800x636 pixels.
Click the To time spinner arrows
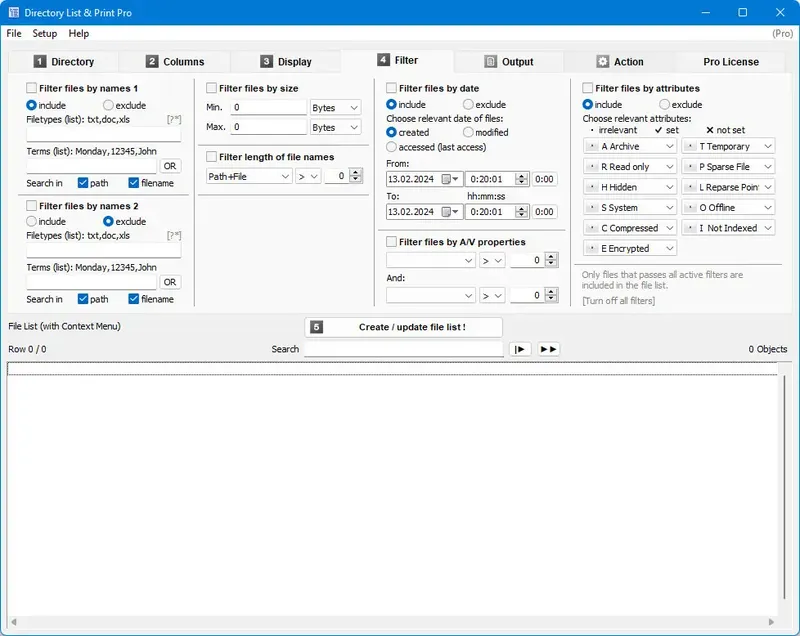[521, 212]
